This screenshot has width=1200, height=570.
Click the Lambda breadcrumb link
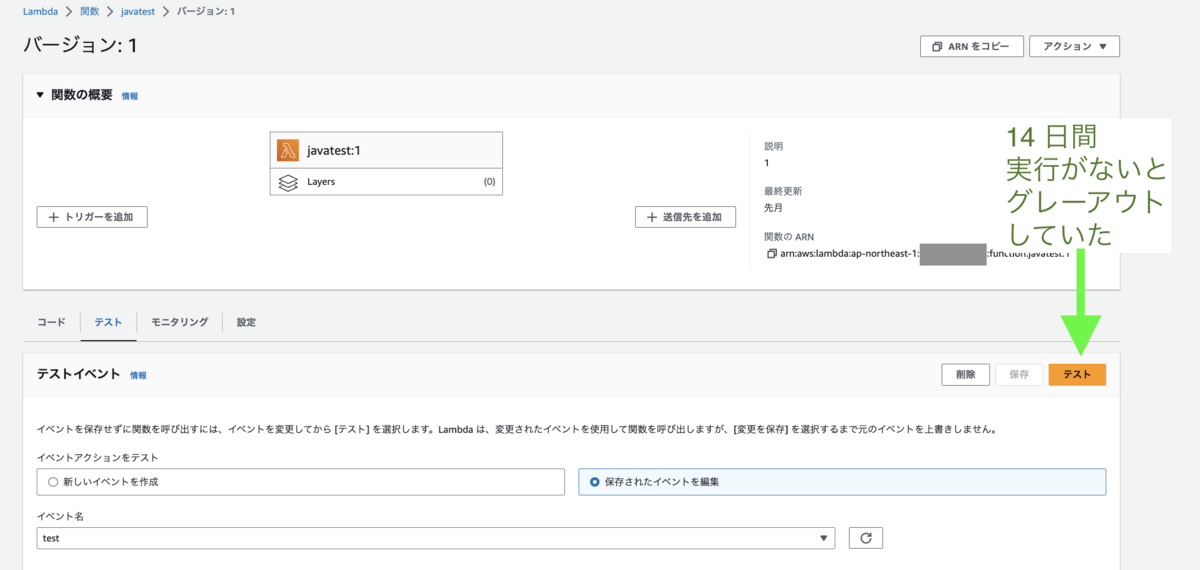pyautogui.click(x=39, y=10)
